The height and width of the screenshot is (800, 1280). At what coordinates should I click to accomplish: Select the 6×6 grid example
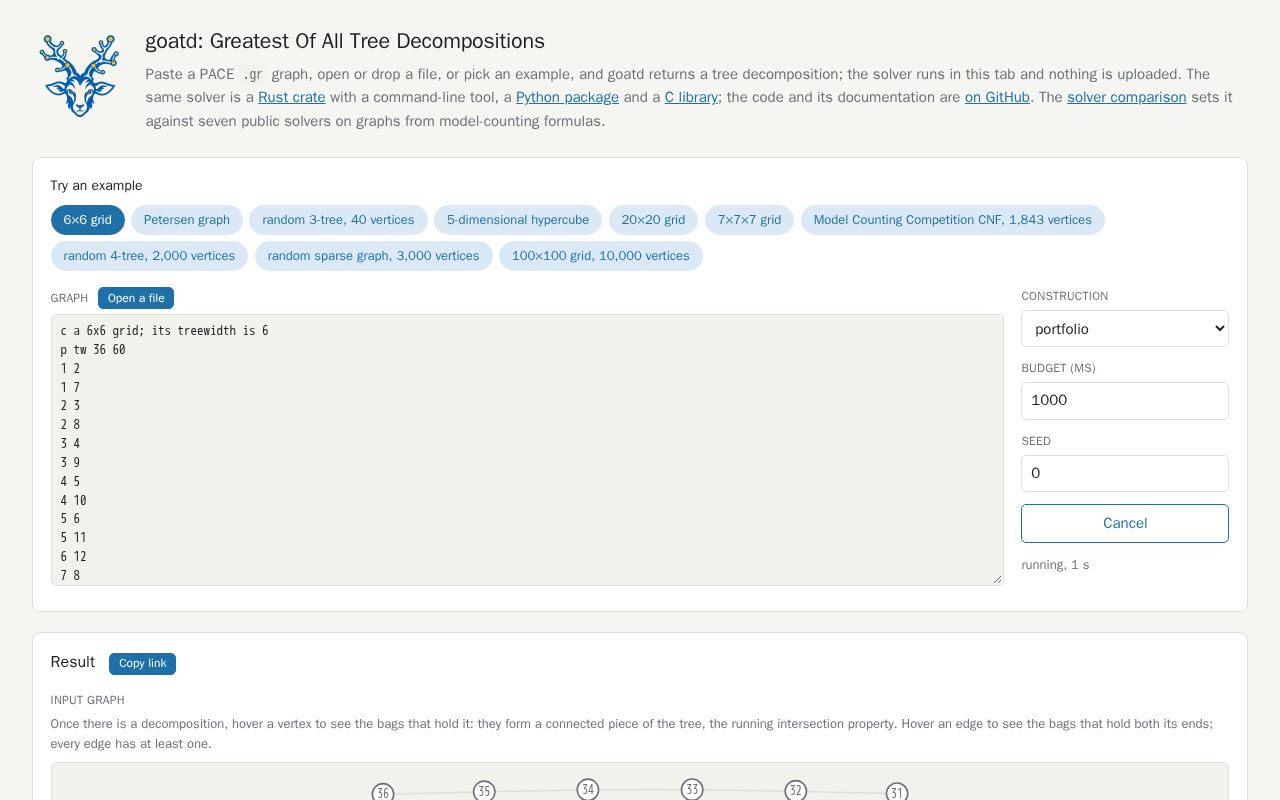[x=88, y=220]
